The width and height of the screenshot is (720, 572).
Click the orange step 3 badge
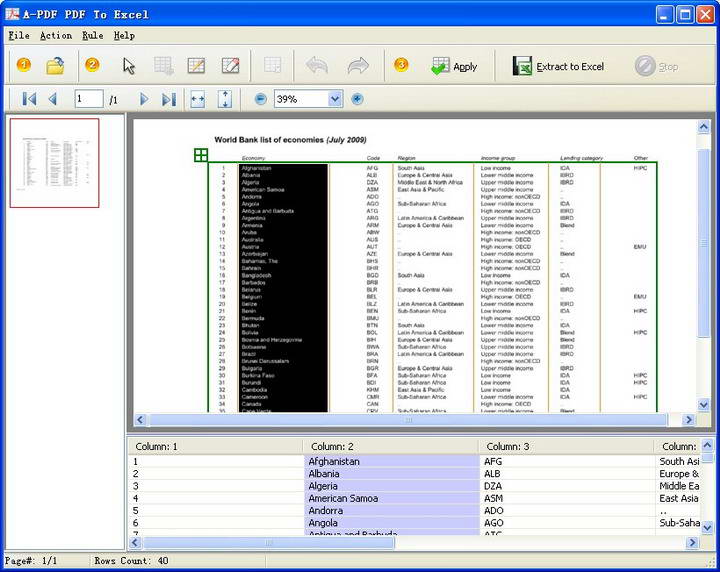pos(401,65)
